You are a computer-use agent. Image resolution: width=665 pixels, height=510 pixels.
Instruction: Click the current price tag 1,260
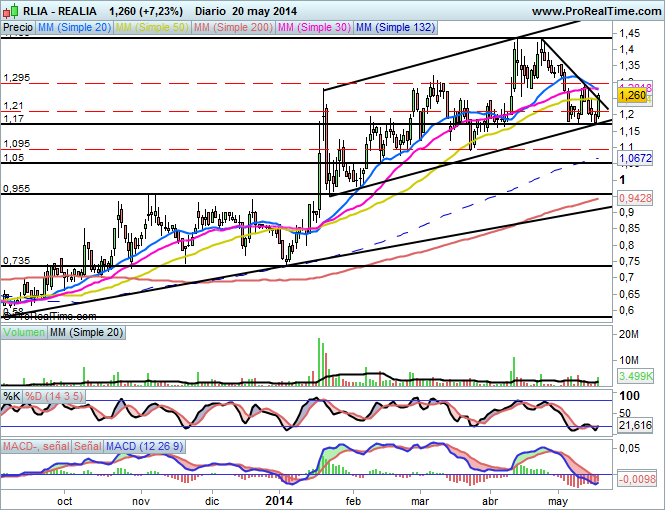[632, 95]
